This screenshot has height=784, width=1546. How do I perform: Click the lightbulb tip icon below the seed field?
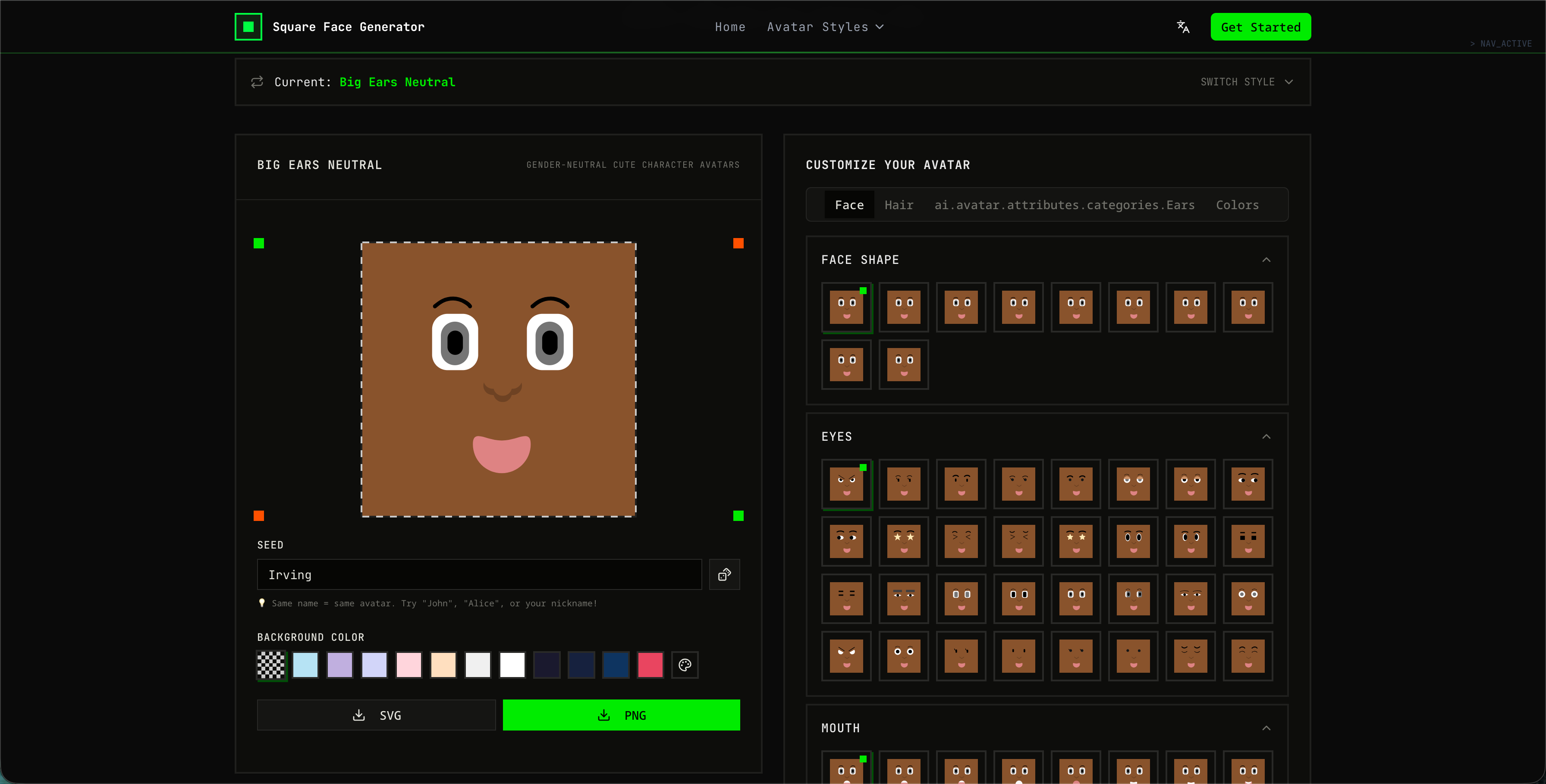(x=262, y=603)
